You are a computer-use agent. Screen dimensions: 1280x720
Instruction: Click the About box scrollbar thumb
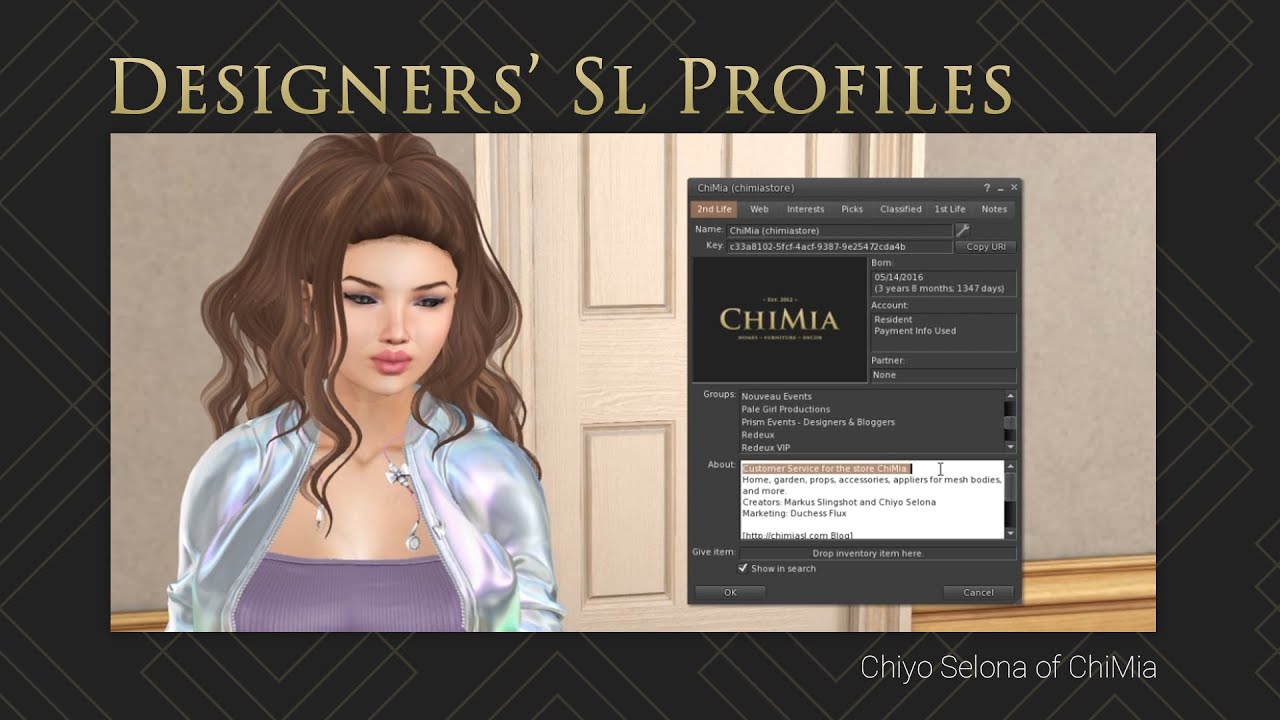click(x=1010, y=486)
